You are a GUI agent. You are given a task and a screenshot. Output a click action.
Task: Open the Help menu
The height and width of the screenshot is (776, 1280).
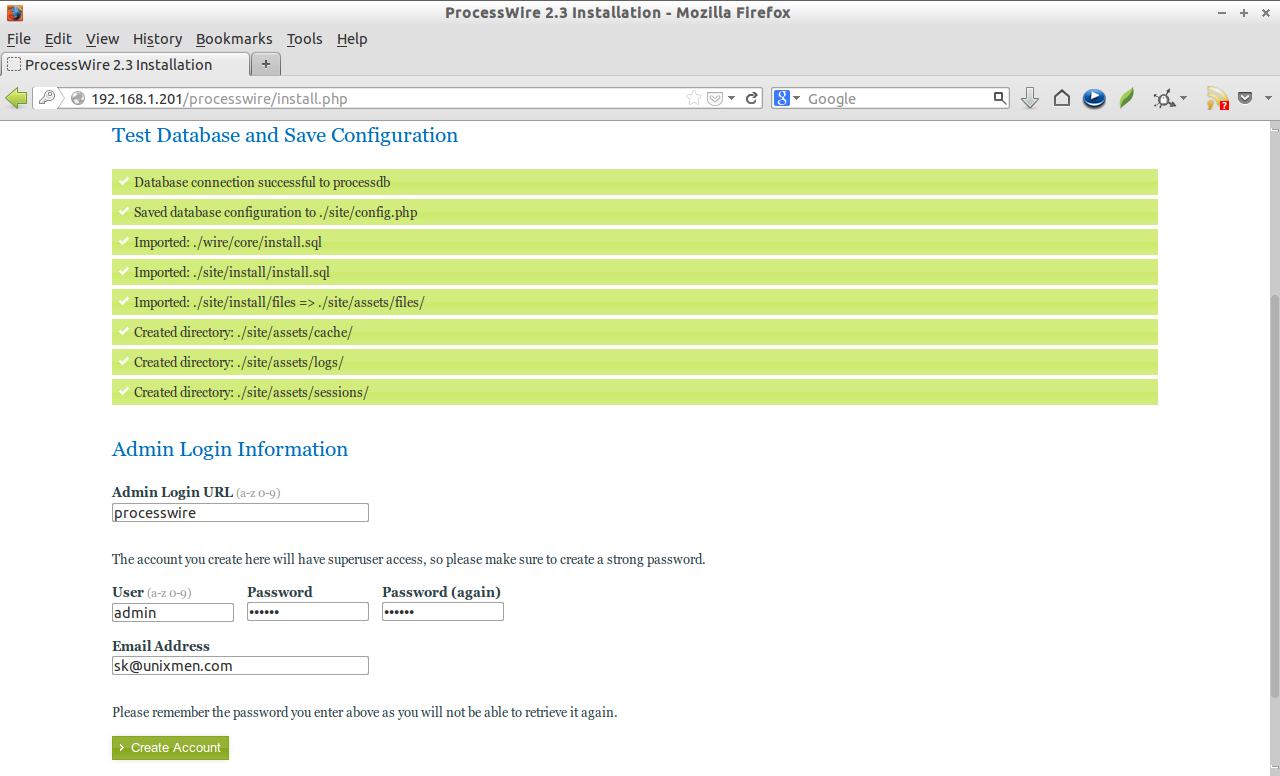point(352,39)
